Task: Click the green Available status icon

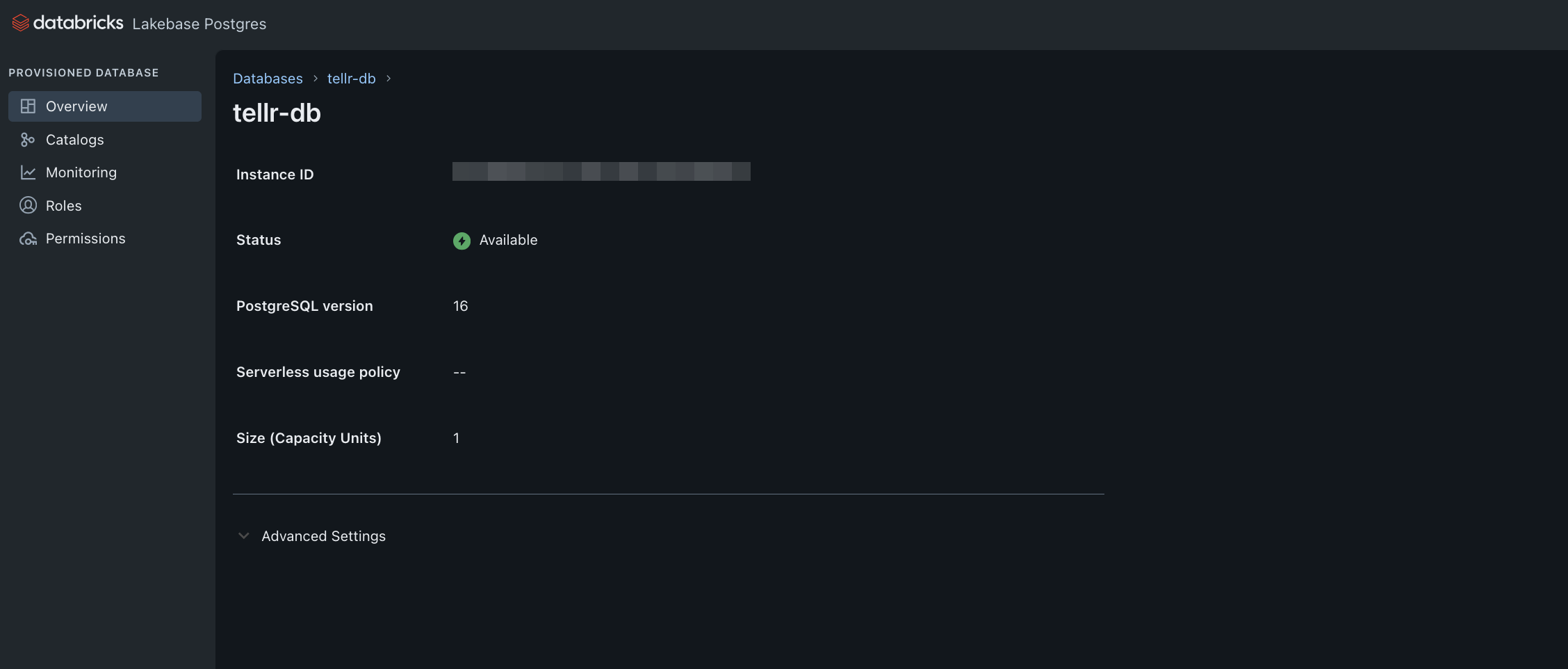Action: pos(462,241)
